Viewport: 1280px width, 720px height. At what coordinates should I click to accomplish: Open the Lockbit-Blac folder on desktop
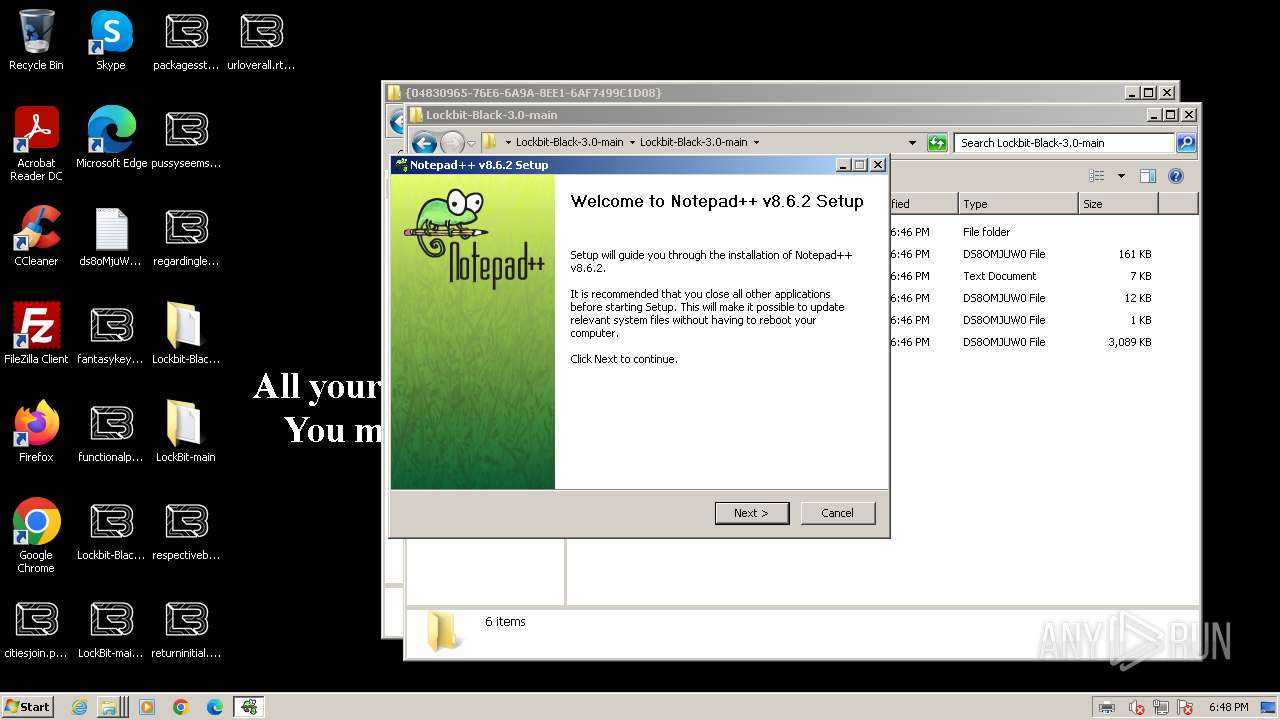click(186, 334)
